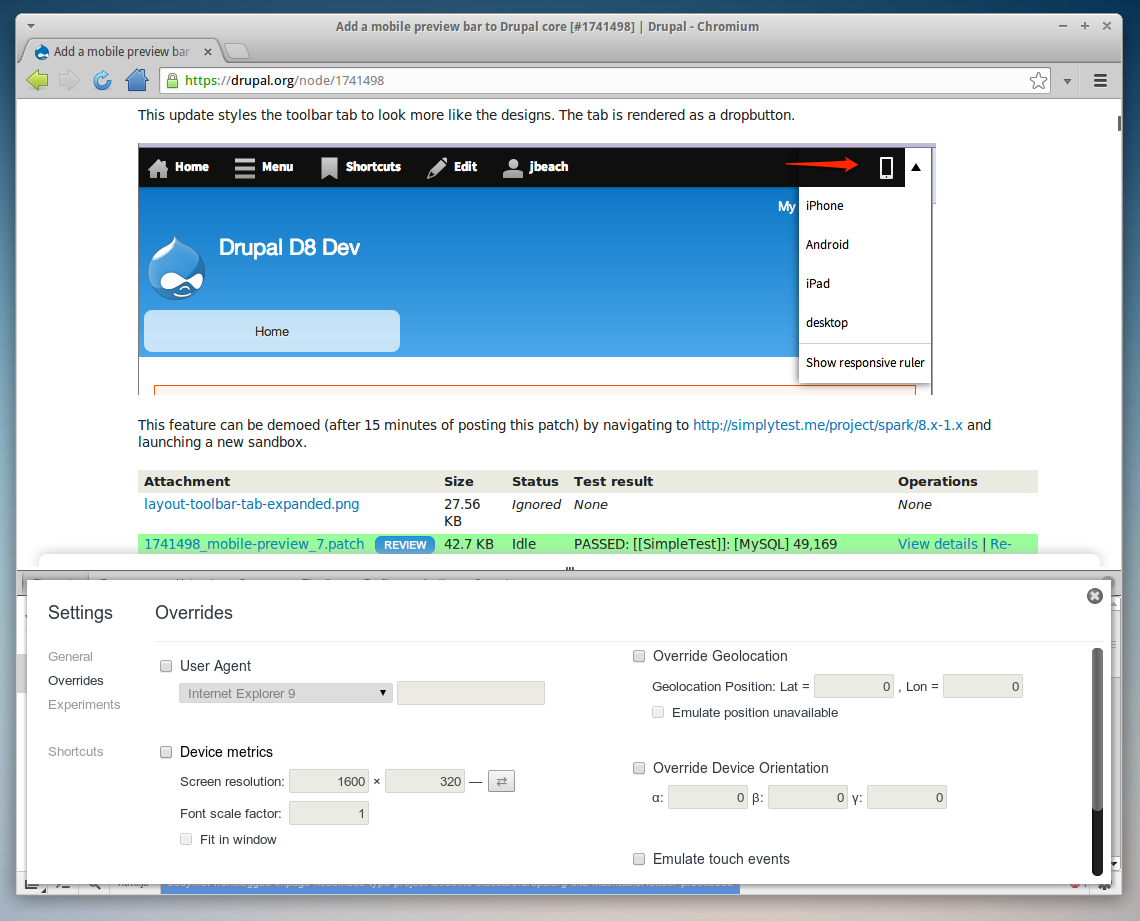Screen dimensions: 1140x921
Task: Open the User Agent browser dropdown
Action: [286, 693]
